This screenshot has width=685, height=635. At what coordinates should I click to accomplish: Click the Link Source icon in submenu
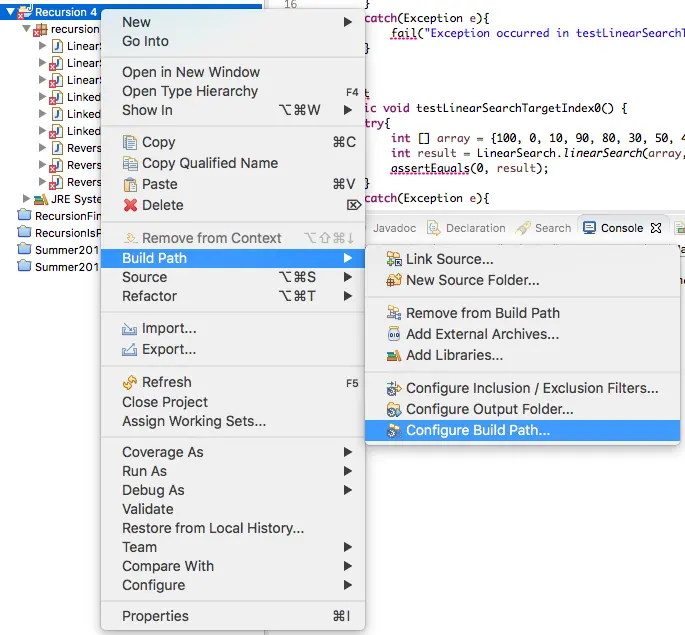pos(393,259)
